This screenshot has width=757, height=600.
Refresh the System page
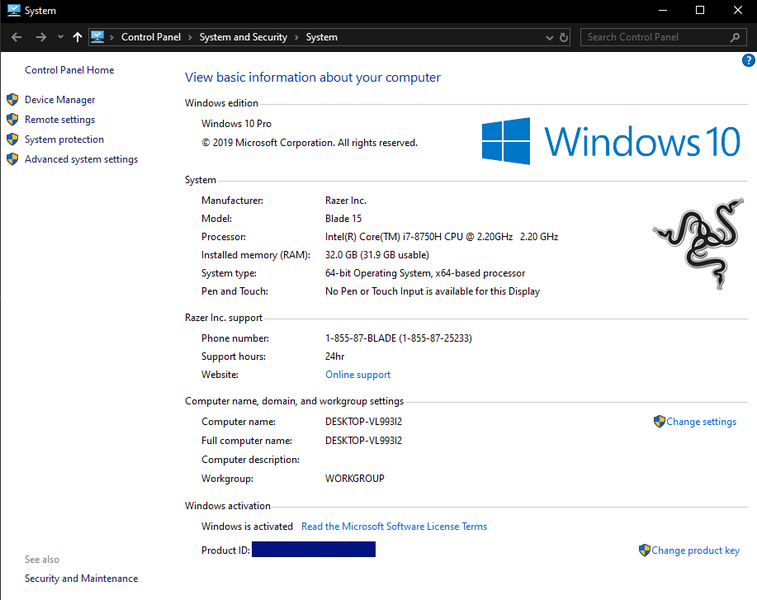(x=563, y=37)
